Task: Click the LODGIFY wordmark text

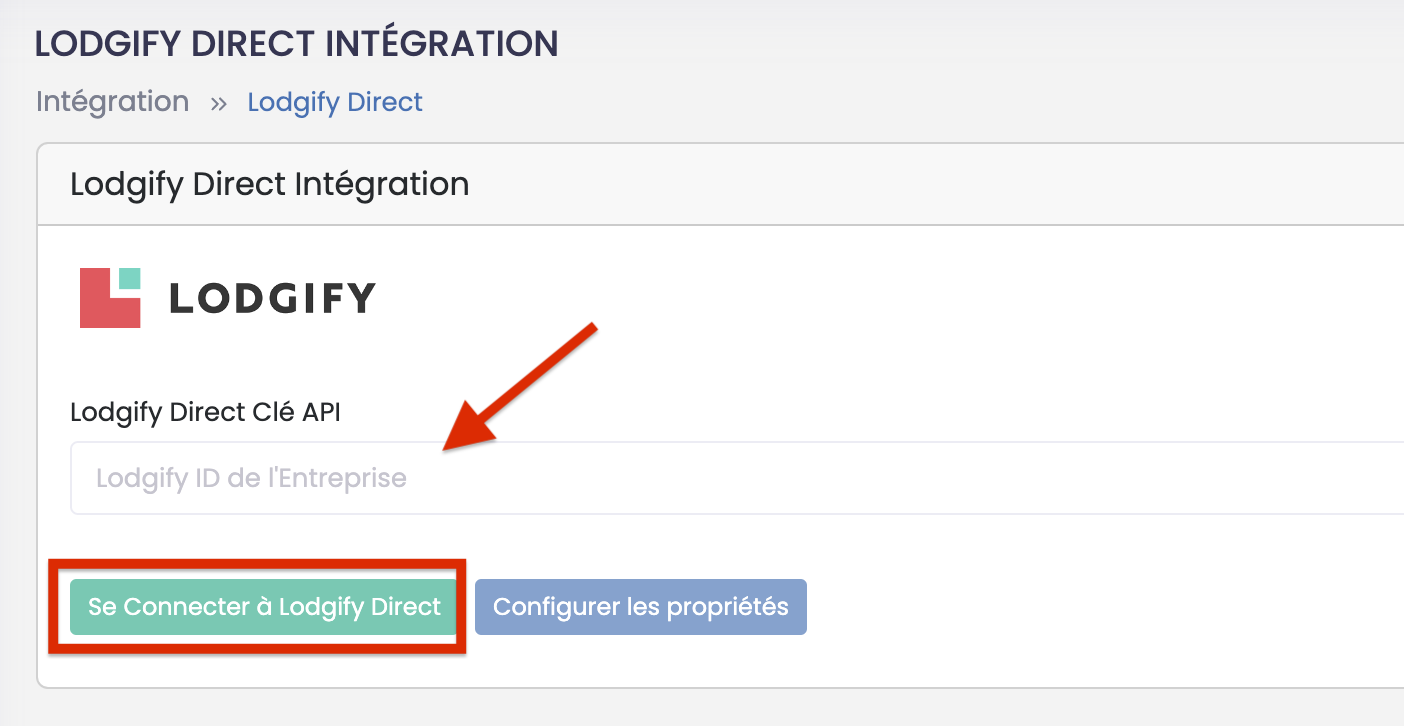Action: (272, 298)
